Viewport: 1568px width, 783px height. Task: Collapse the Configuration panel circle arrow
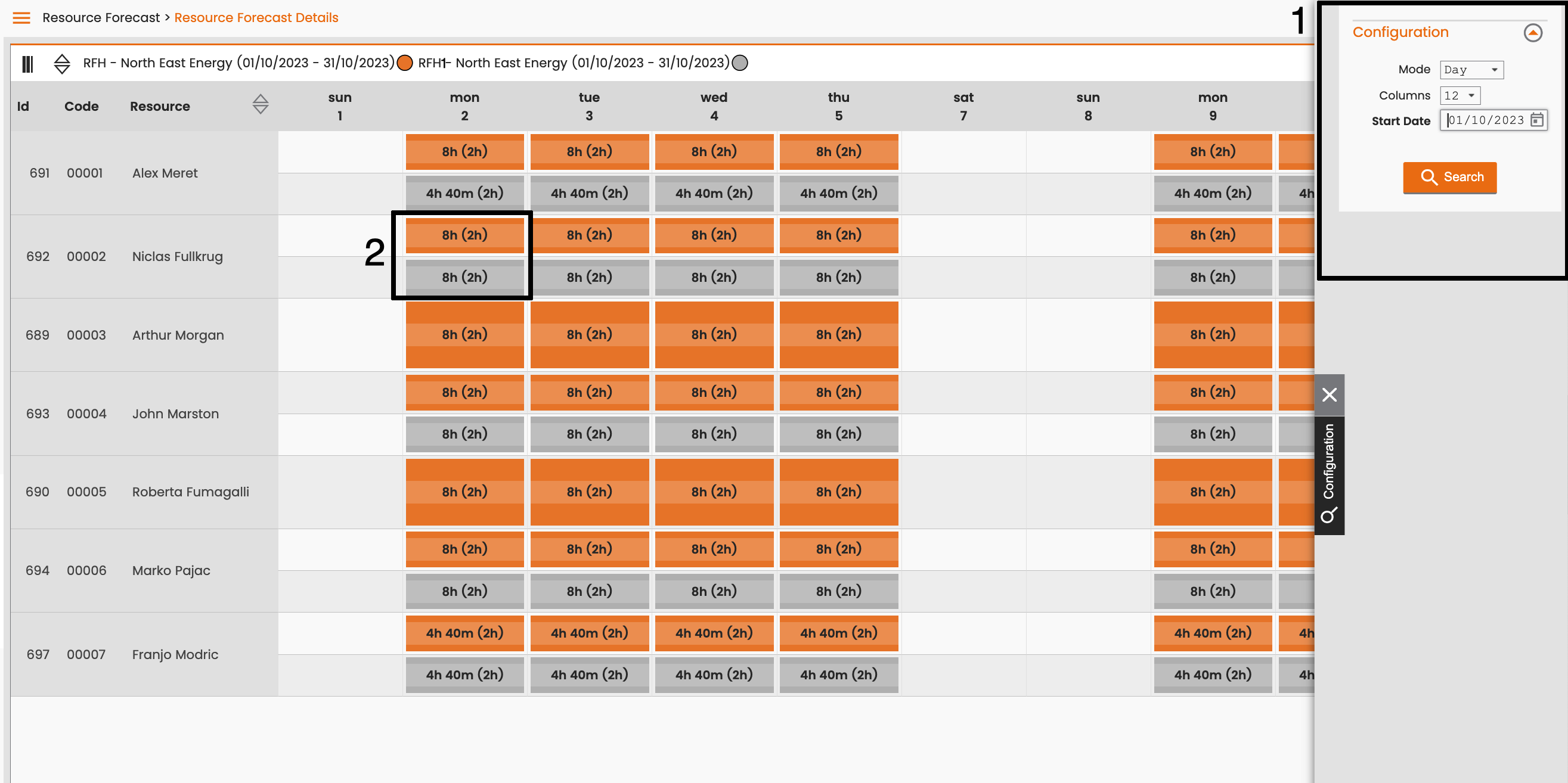1533,32
